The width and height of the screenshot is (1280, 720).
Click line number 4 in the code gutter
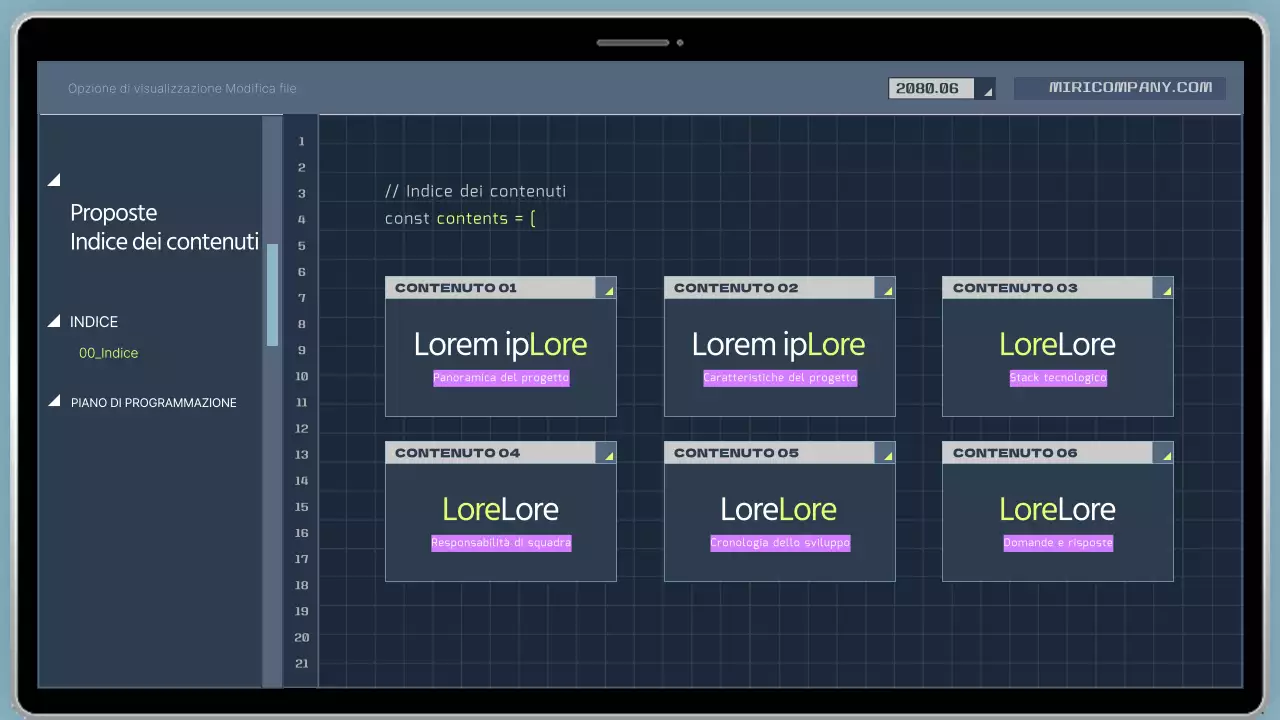pyautogui.click(x=301, y=219)
